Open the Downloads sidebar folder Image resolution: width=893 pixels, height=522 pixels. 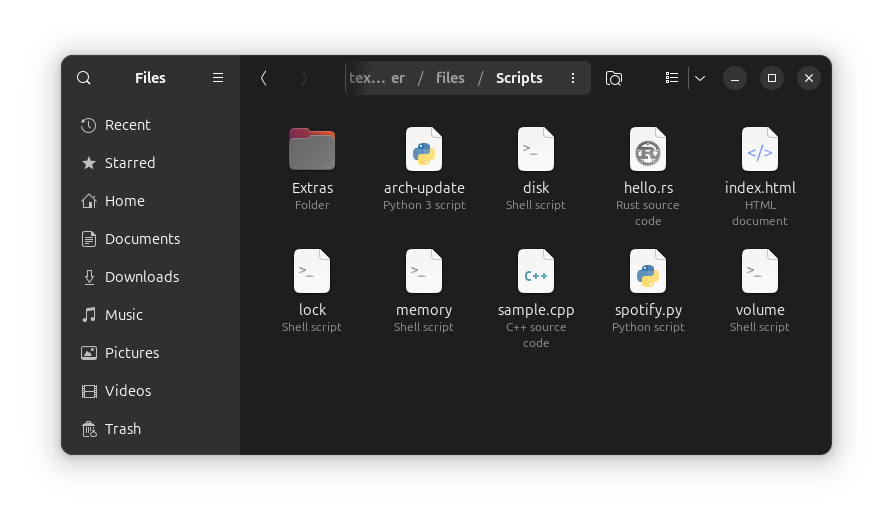[141, 277]
